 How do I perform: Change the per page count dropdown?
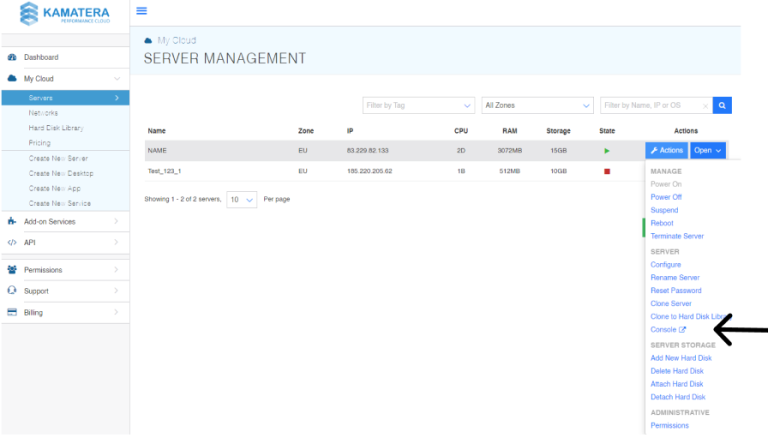click(241, 199)
